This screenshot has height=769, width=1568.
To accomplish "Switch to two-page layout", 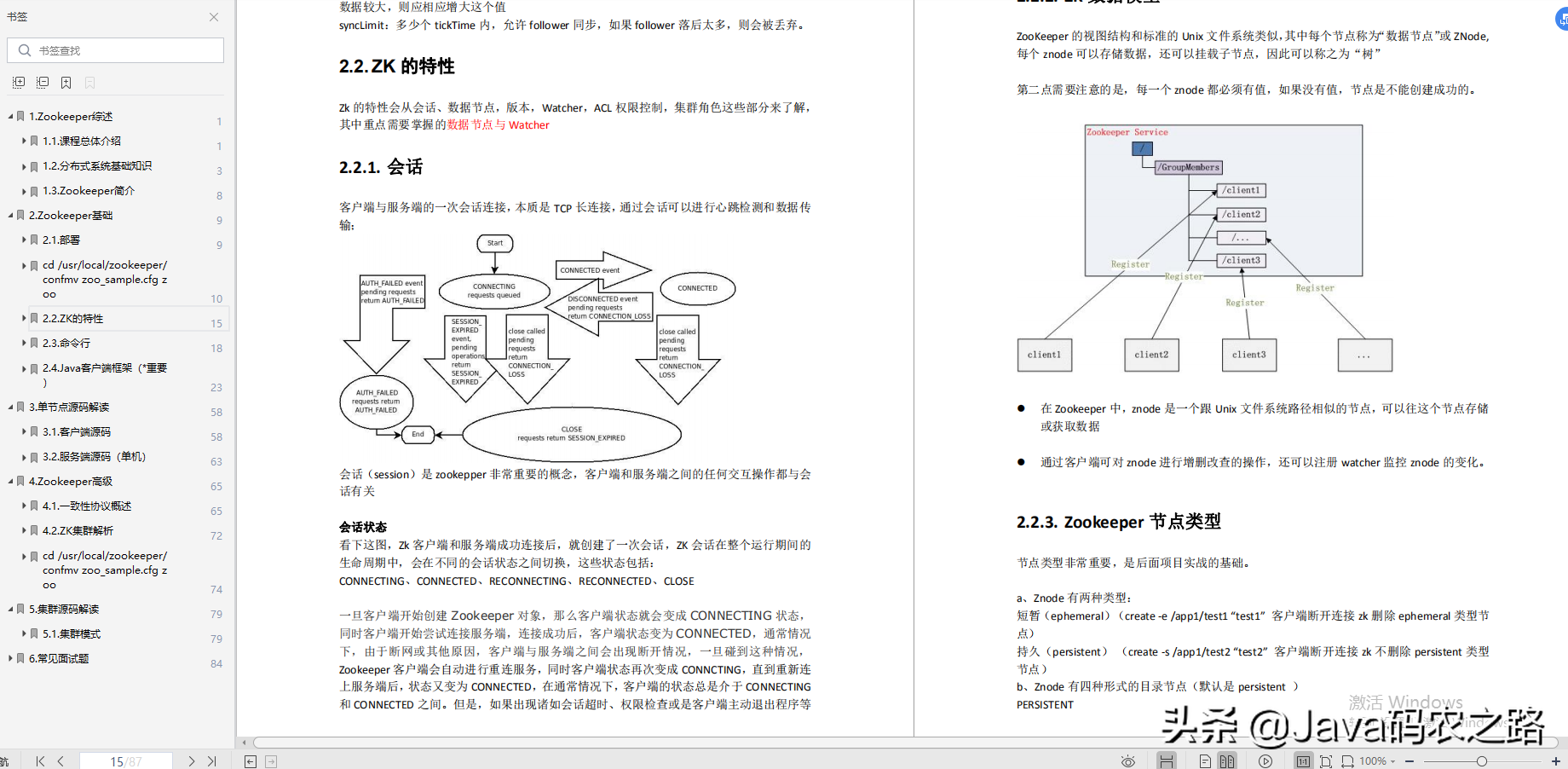I will (1227, 761).
